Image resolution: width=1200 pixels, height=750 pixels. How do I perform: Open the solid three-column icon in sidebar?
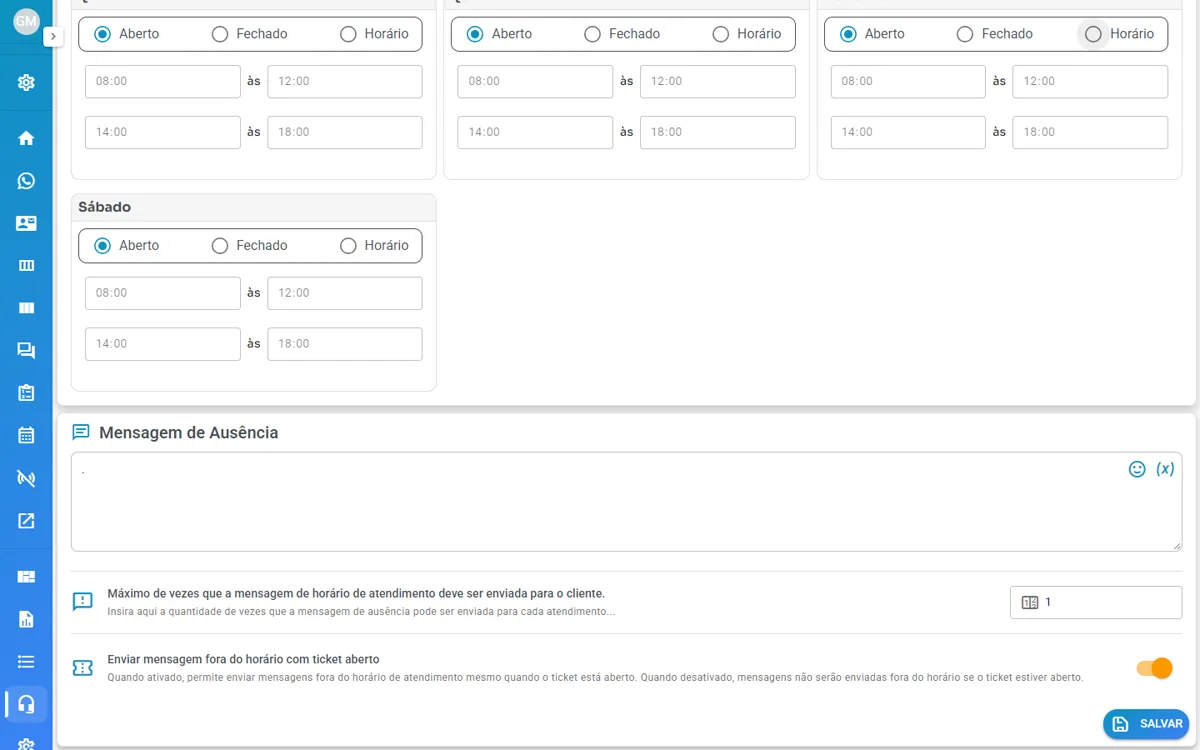point(26,308)
